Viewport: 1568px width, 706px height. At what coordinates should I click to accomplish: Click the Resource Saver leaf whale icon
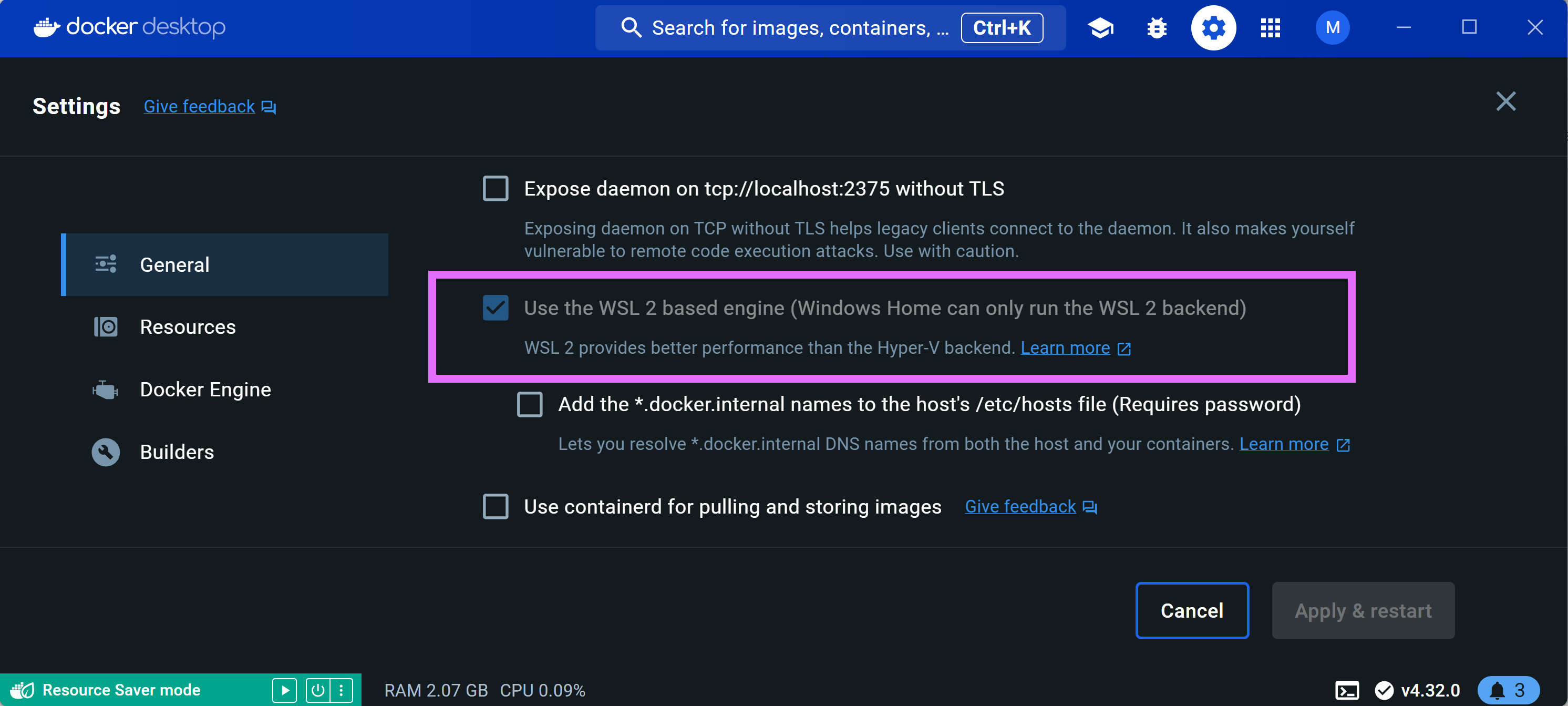tap(23, 690)
